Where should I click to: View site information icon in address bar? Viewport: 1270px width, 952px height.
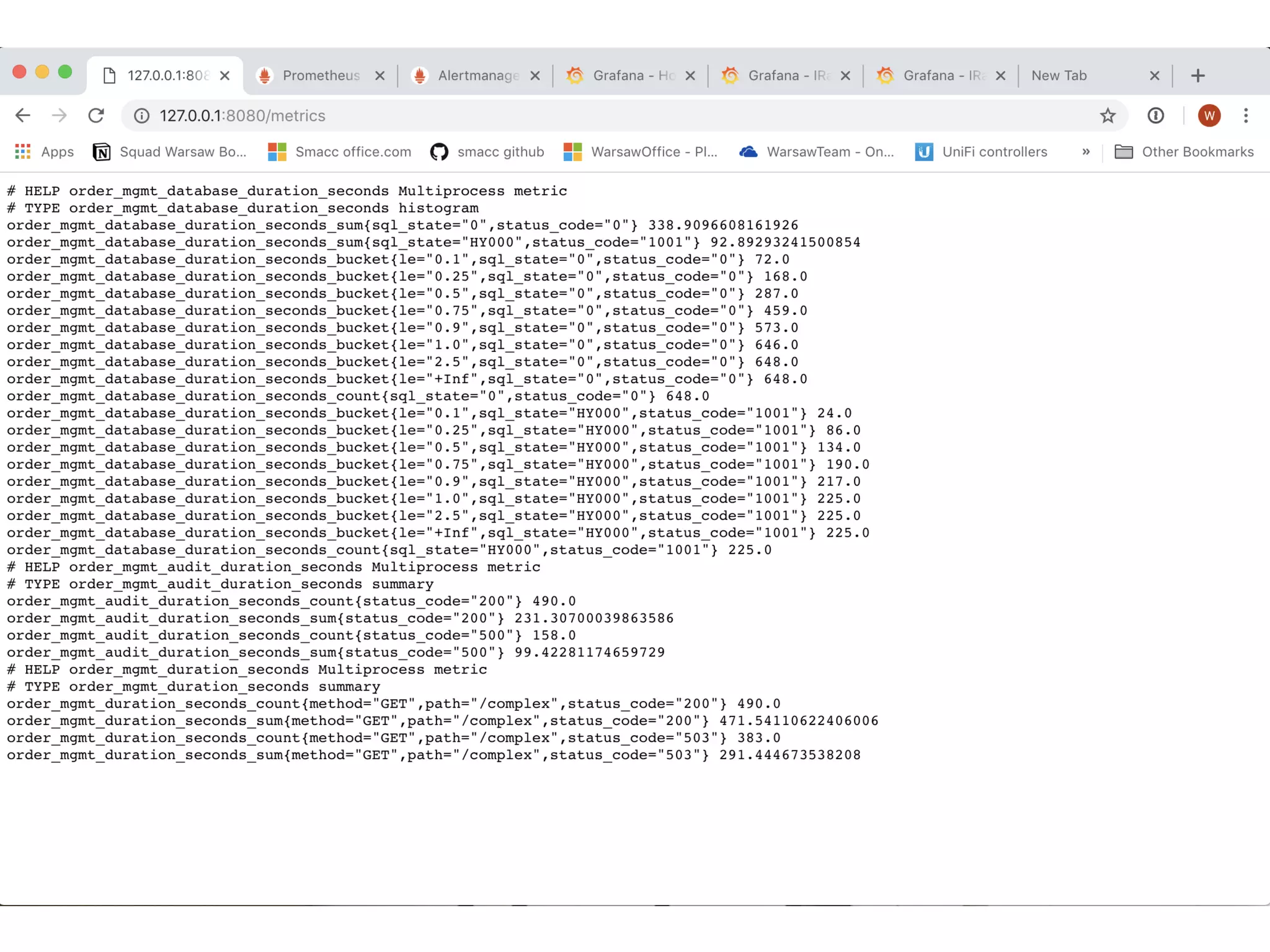coord(142,116)
